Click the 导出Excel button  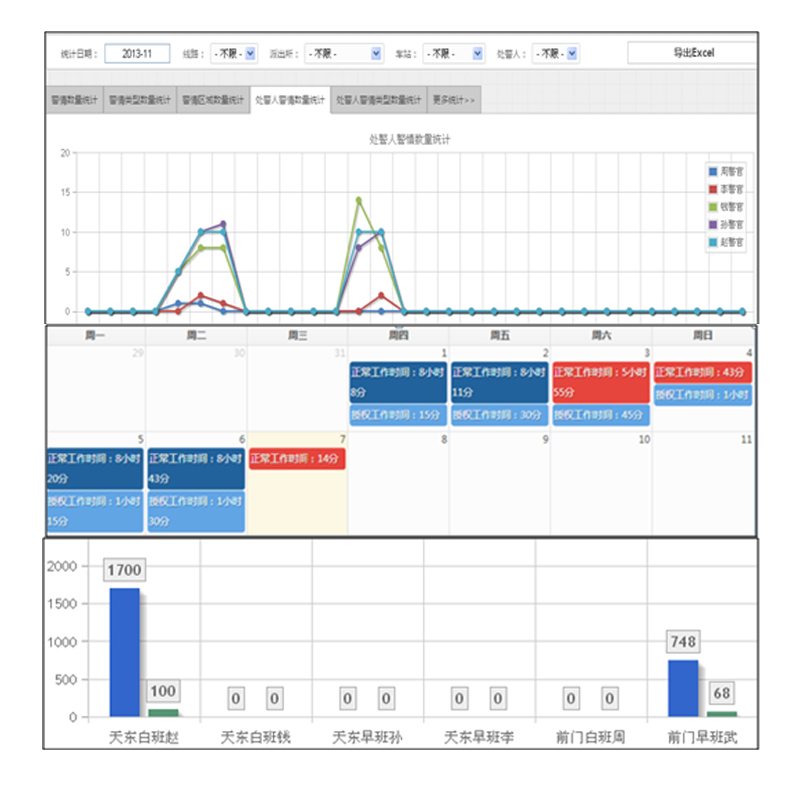tap(692, 53)
